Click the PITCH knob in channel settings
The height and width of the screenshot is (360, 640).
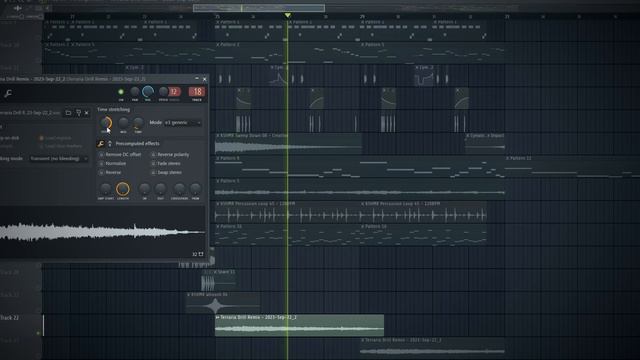[x=163, y=91]
